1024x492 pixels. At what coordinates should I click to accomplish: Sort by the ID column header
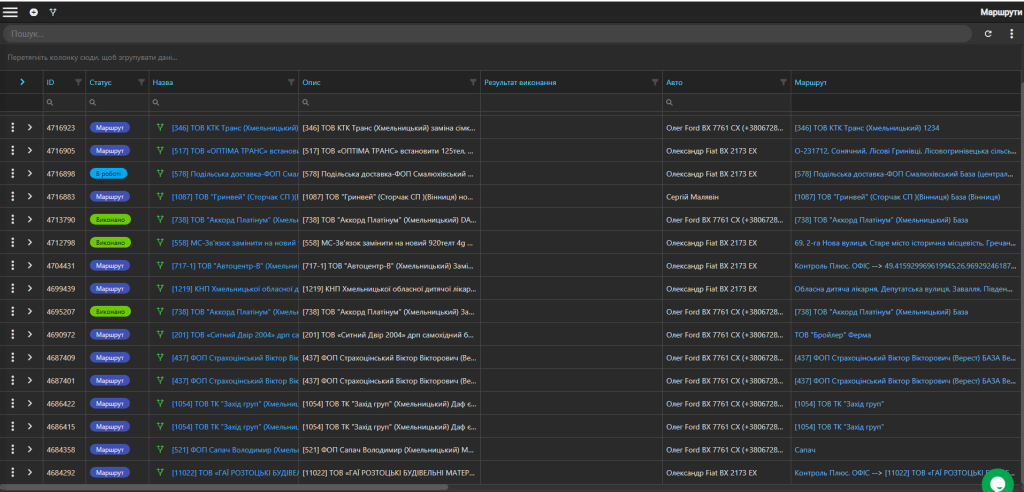pos(50,82)
